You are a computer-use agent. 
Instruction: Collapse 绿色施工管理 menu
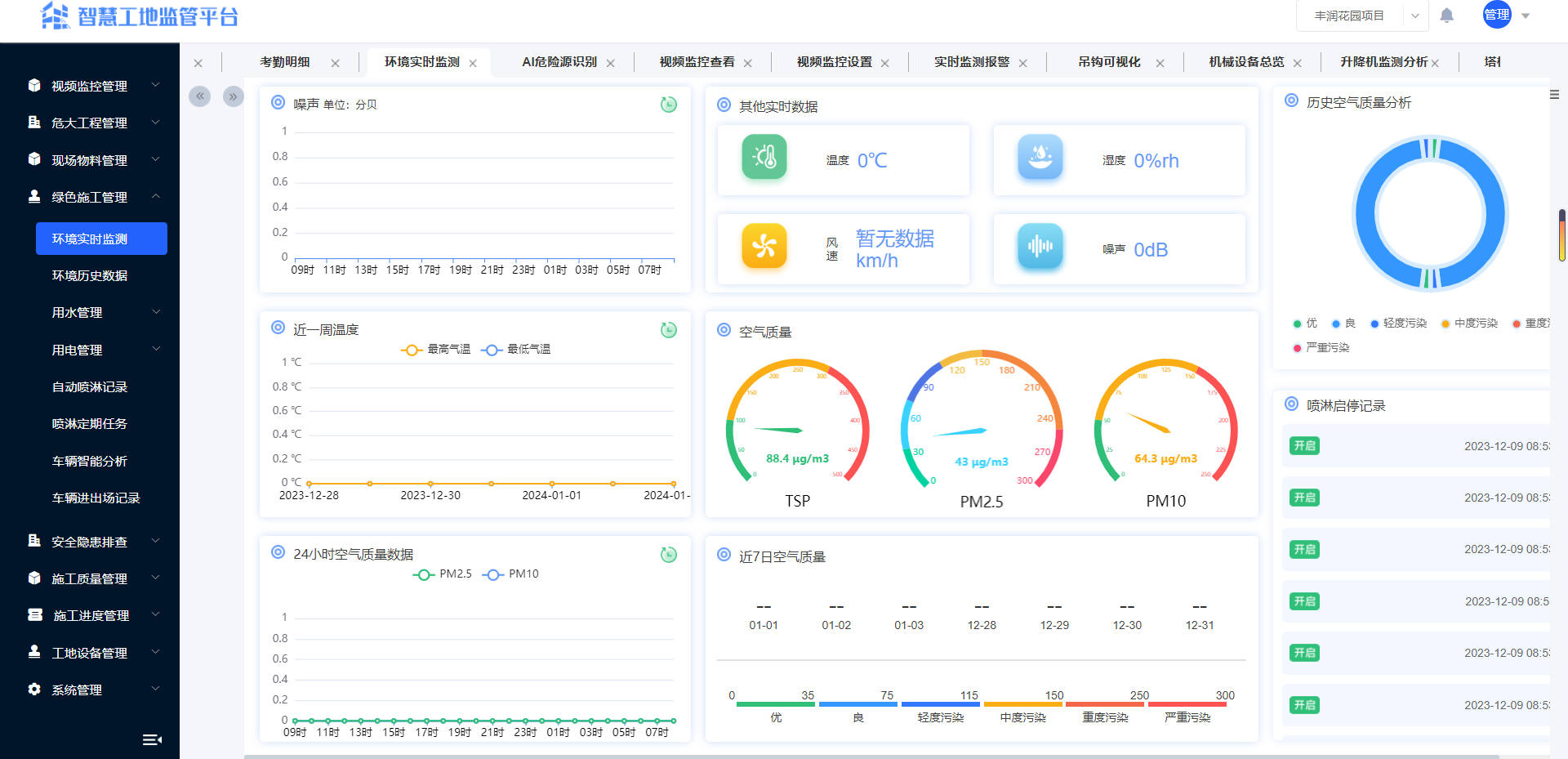[155, 196]
